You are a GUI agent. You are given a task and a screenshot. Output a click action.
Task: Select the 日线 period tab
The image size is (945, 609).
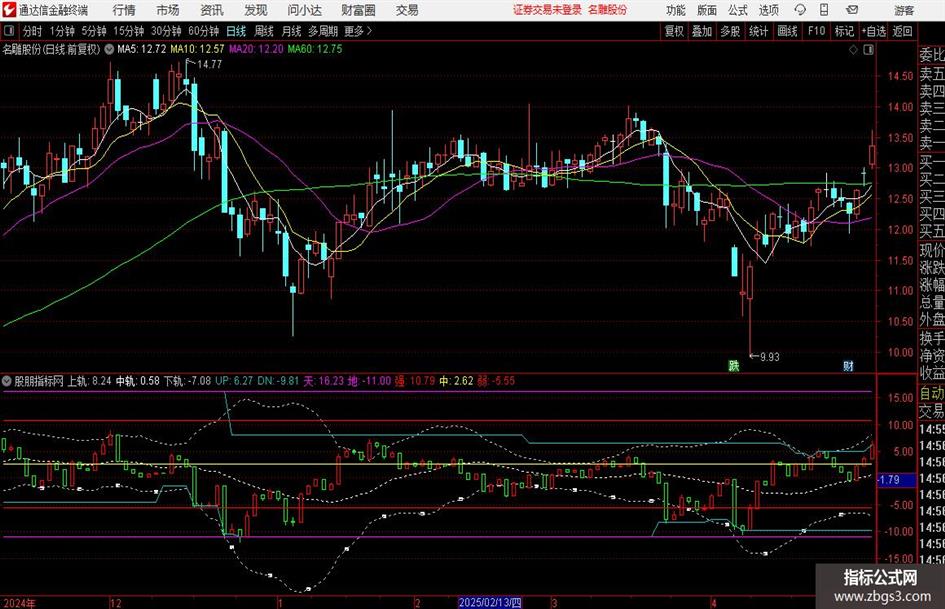click(x=236, y=31)
